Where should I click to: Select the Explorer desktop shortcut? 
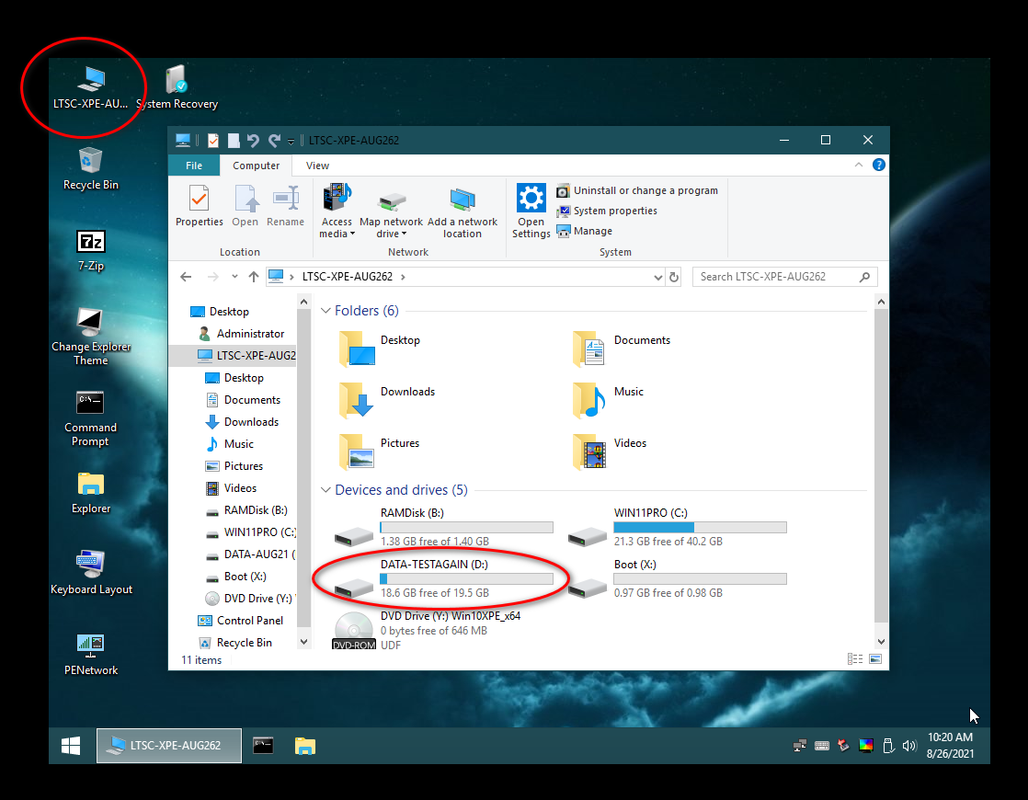point(91,493)
